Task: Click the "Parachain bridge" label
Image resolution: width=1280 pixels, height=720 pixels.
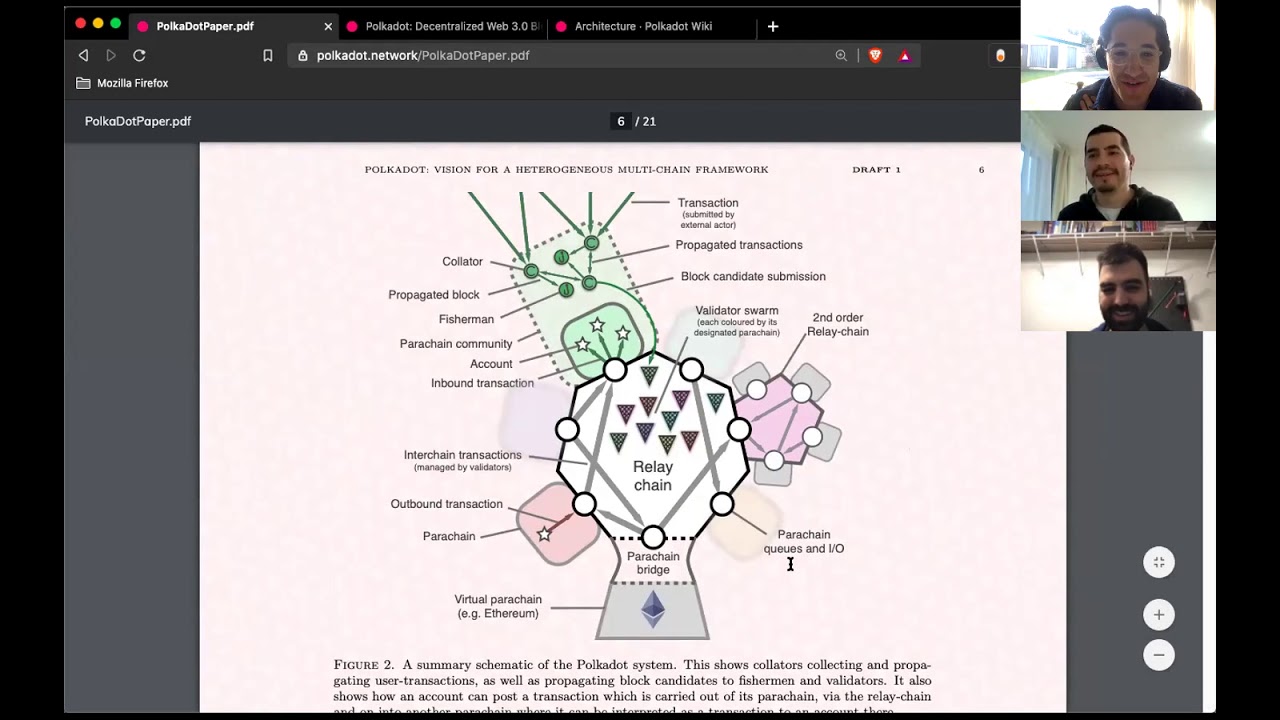Action: 653,563
